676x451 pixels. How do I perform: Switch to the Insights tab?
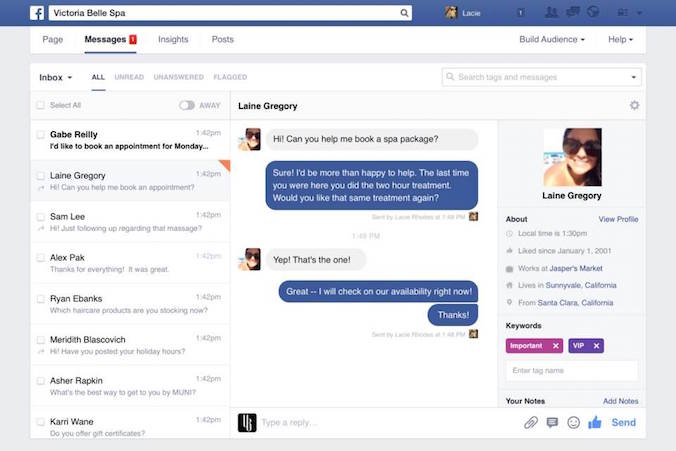(173, 39)
